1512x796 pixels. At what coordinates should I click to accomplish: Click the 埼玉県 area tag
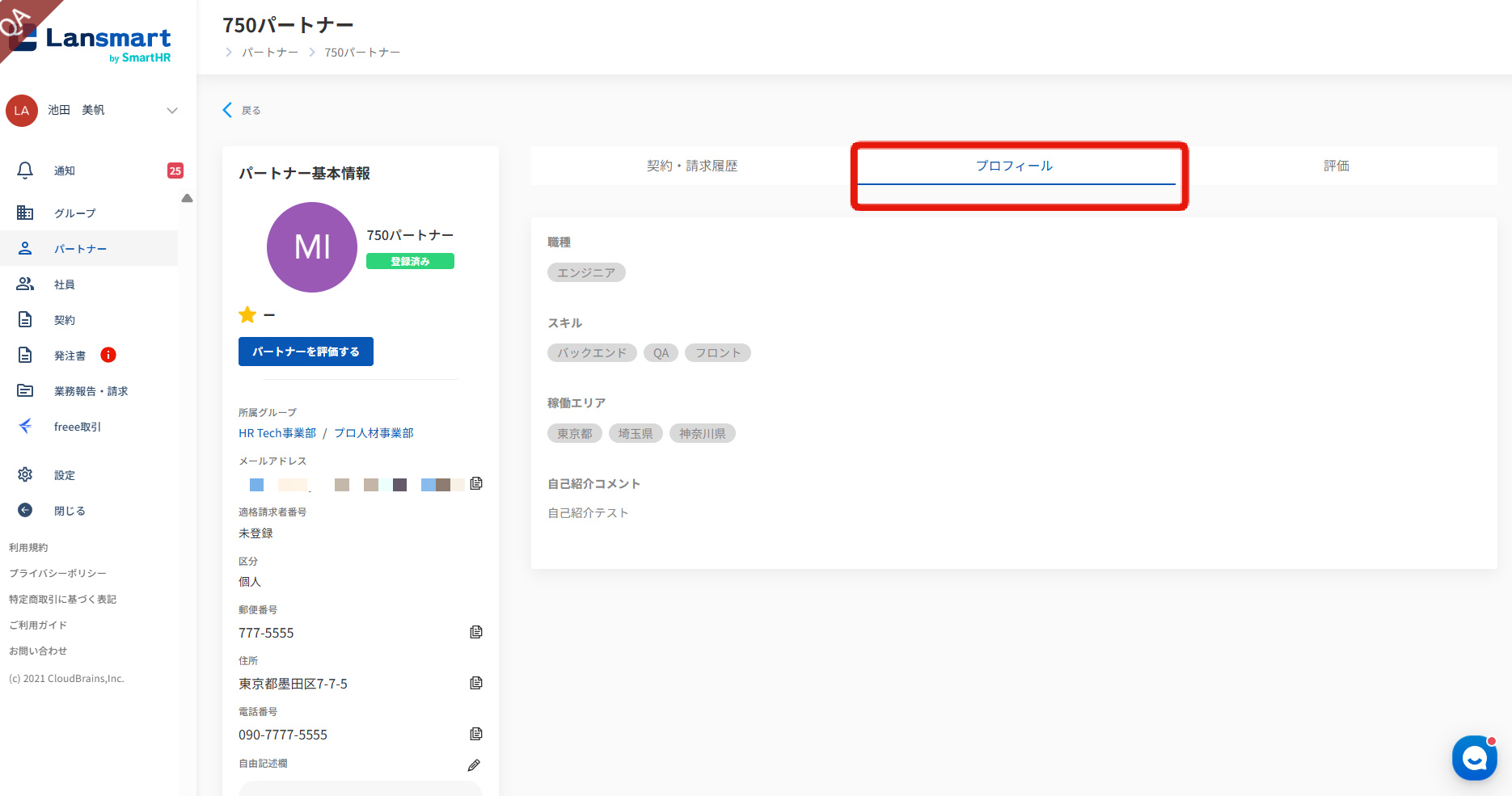(636, 433)
